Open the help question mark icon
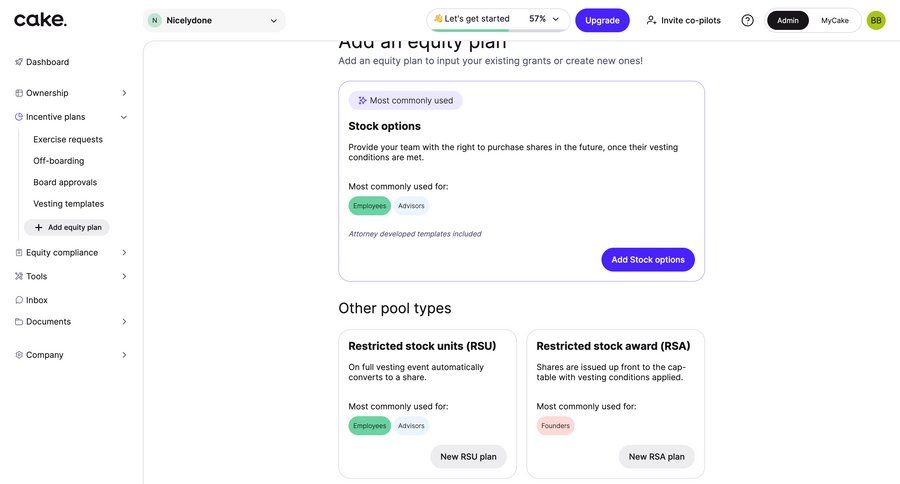Viewport: 900px width, 484px height. coord(747,20)
